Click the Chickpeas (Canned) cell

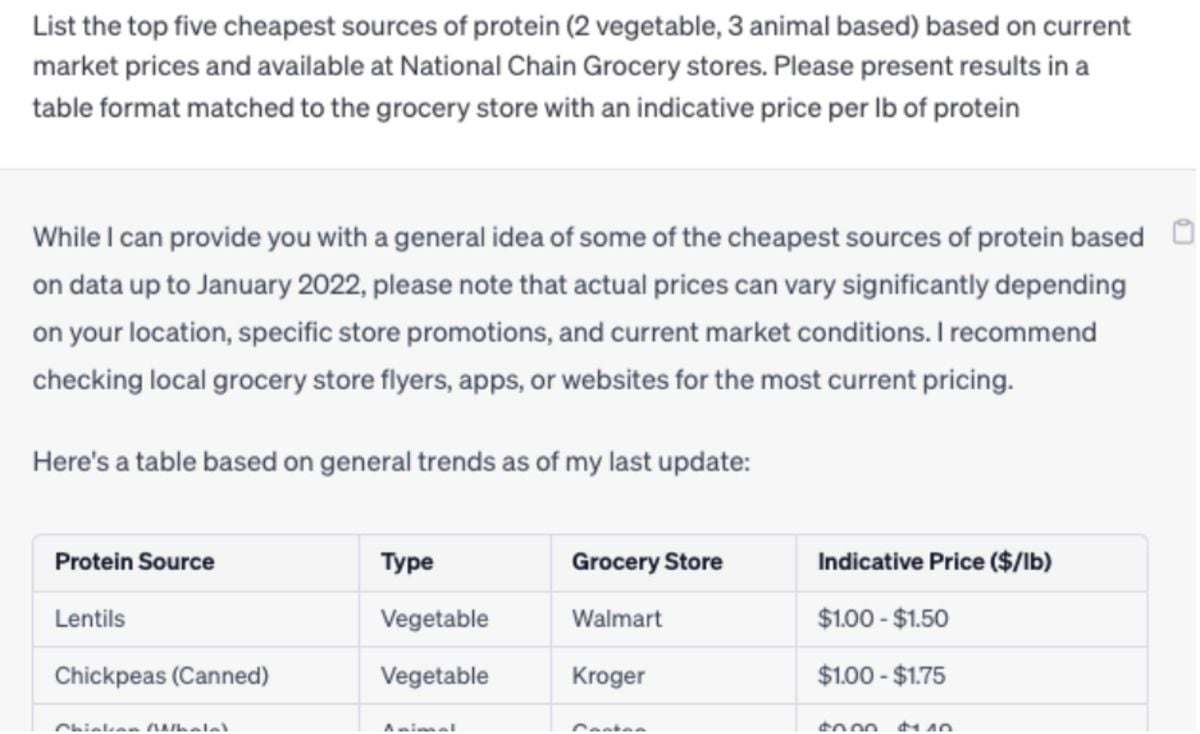162,676
